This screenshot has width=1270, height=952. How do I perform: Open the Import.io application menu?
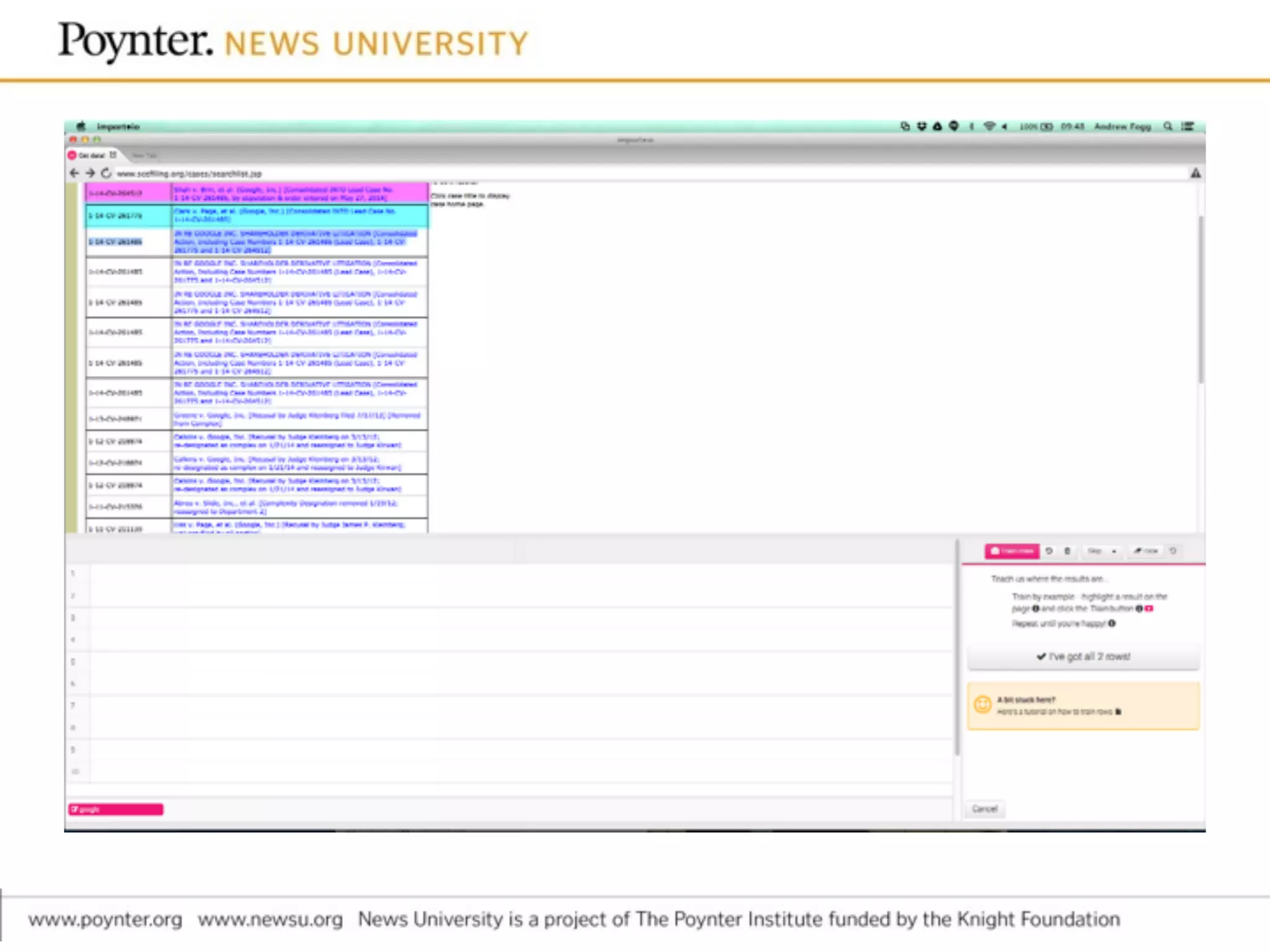[x=118, y=126]
